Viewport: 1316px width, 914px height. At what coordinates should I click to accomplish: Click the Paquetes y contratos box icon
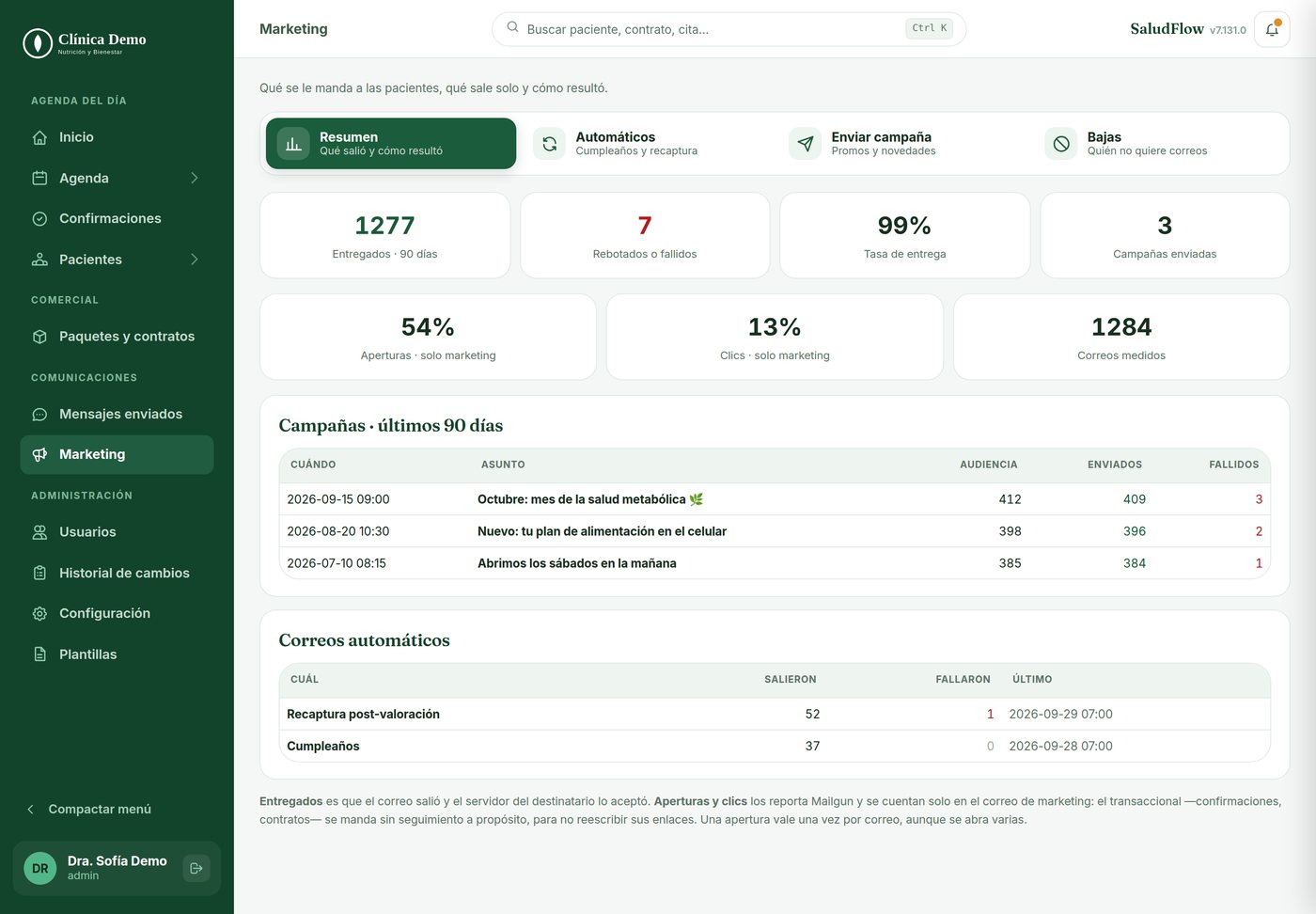39,337
